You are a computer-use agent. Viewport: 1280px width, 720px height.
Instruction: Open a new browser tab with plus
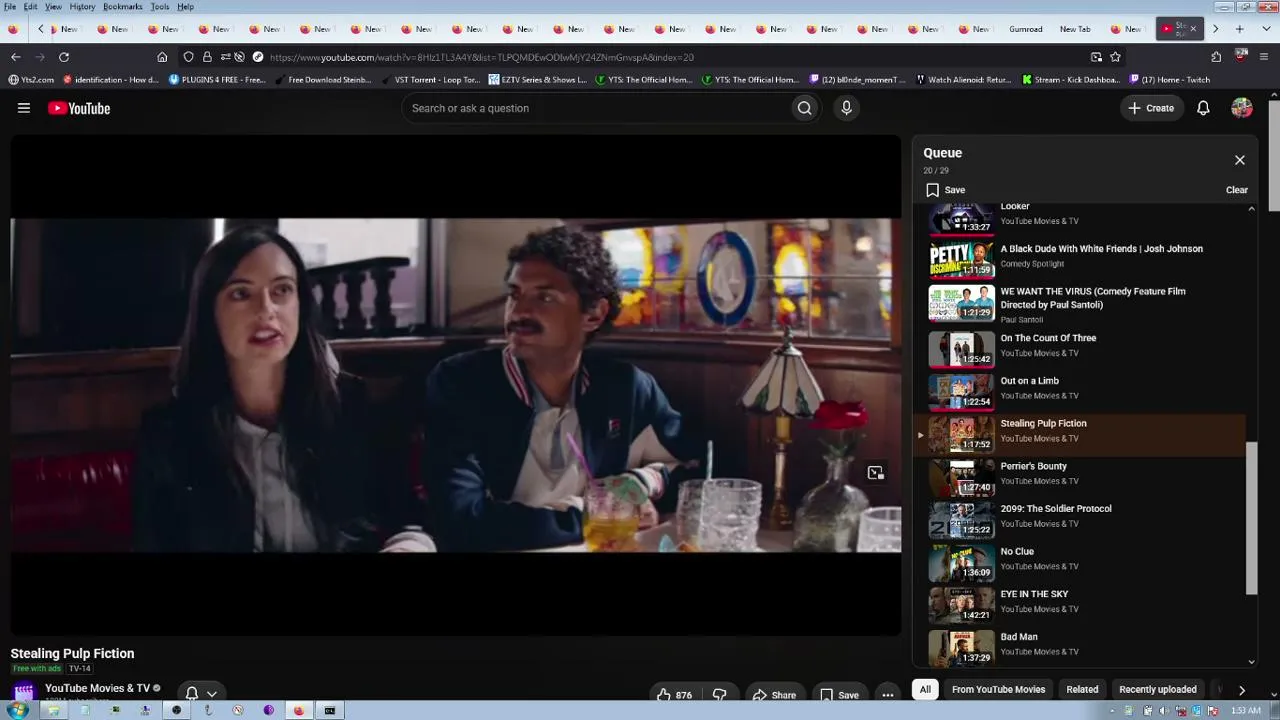(x=1240, y=29)
